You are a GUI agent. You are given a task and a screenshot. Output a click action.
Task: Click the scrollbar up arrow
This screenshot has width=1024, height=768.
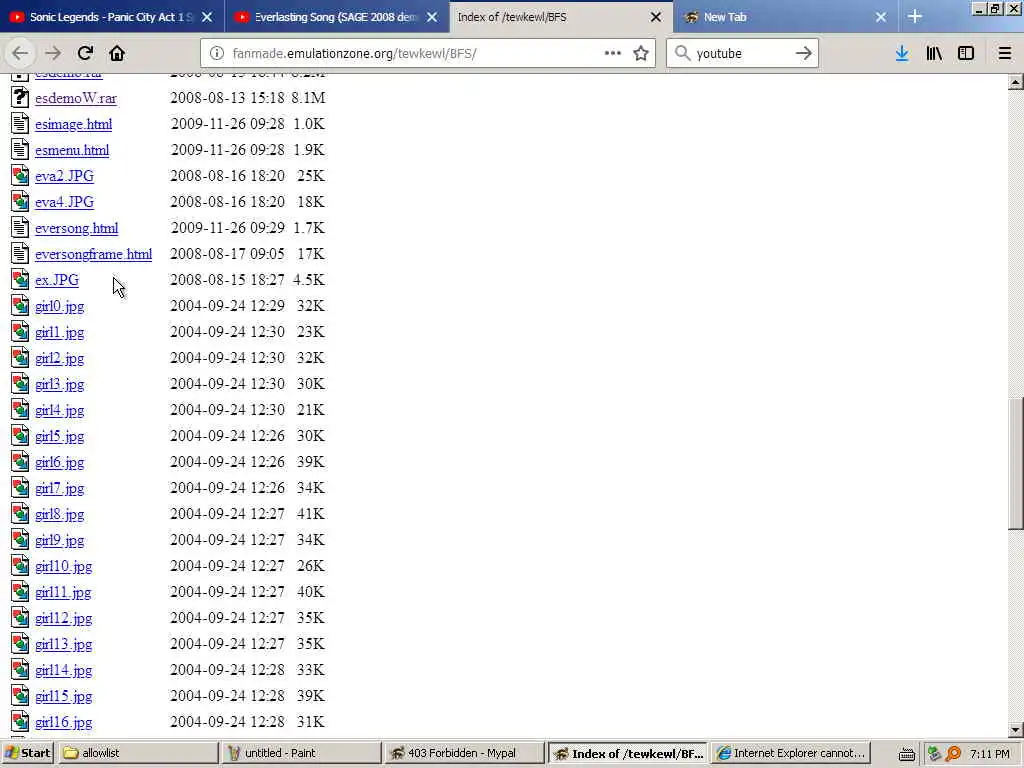[x=1016, y=82]
